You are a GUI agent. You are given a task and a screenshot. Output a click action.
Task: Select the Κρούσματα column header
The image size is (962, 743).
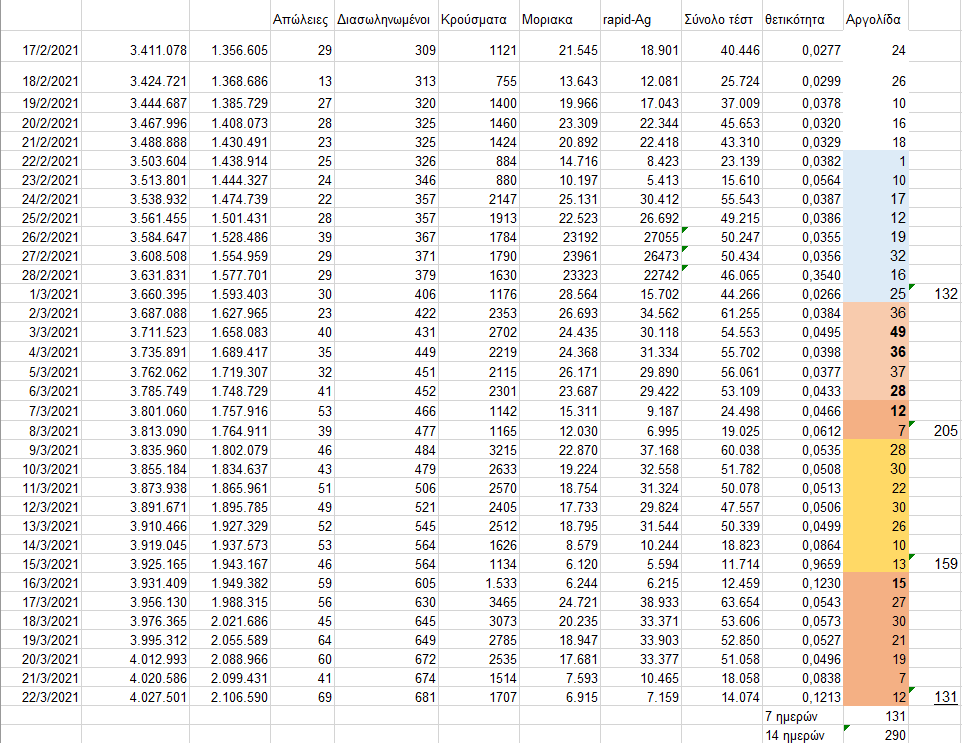[x=473, y=19]
